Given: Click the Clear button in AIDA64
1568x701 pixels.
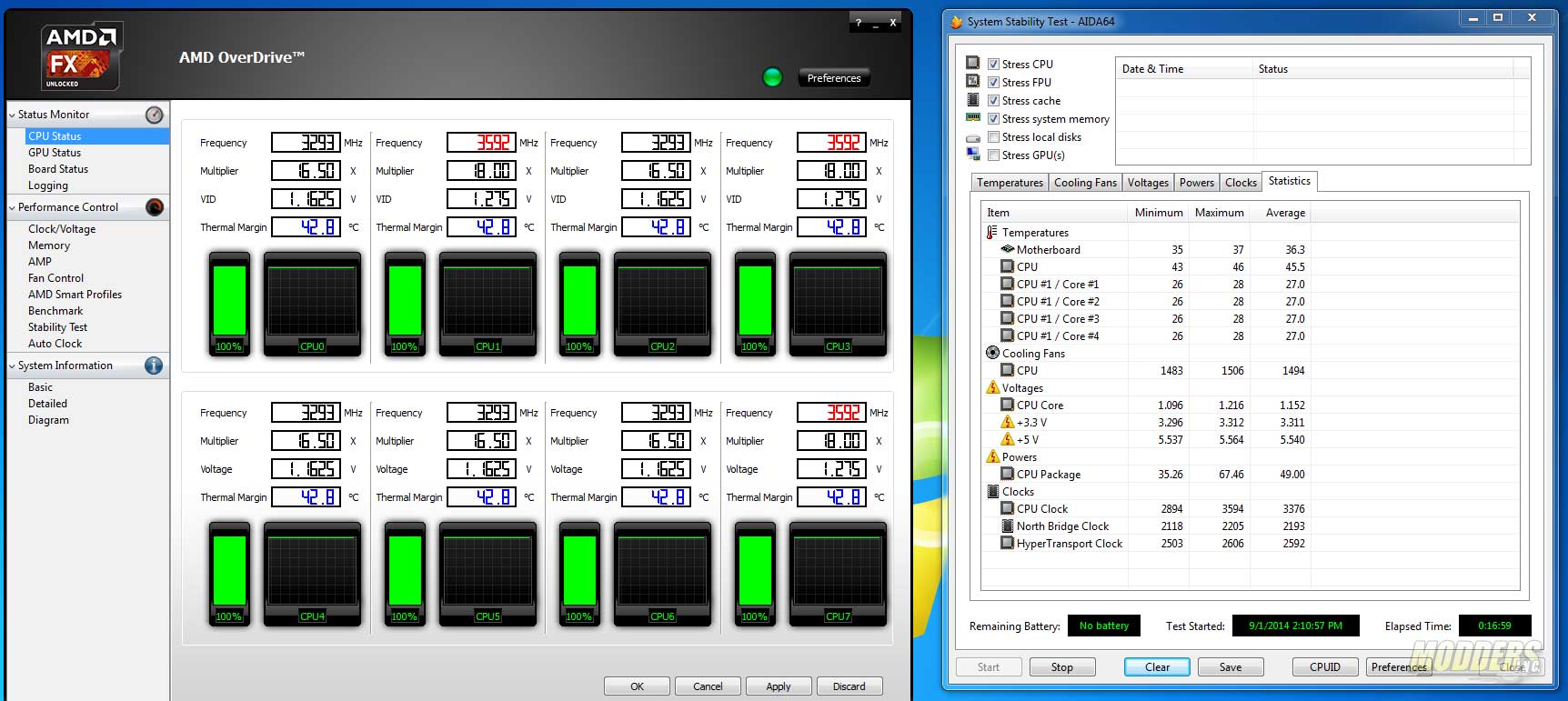Looking at the screenshot, I should (x=1157, y=667).
